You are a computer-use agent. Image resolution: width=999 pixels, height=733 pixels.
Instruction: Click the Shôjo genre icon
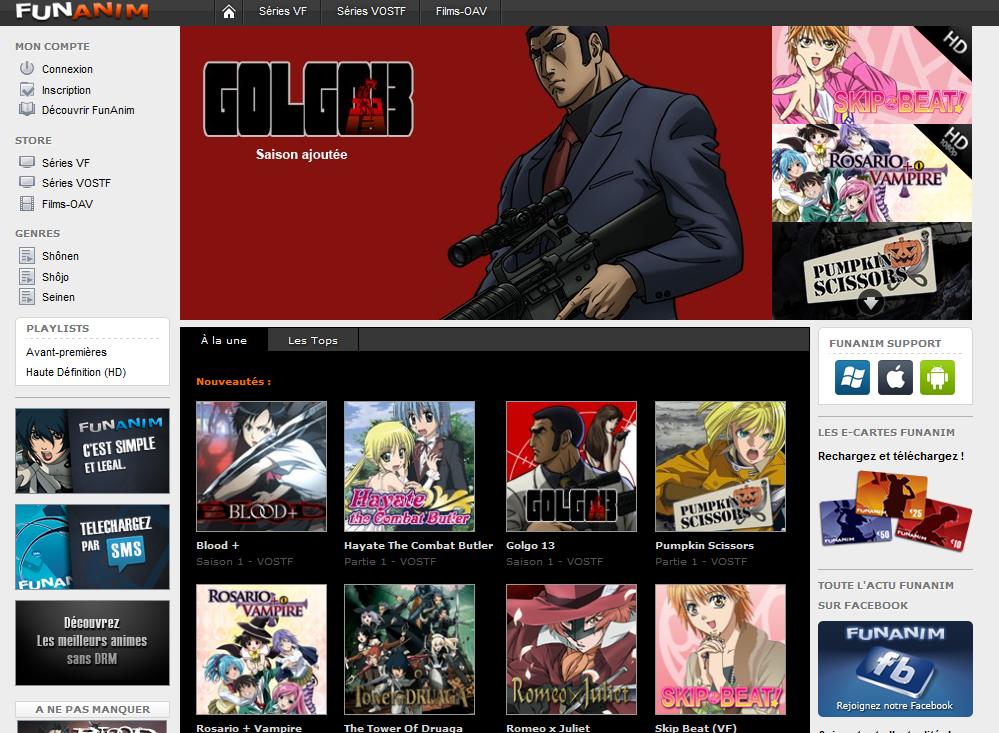pyautogui.click(x=27, y=276)
